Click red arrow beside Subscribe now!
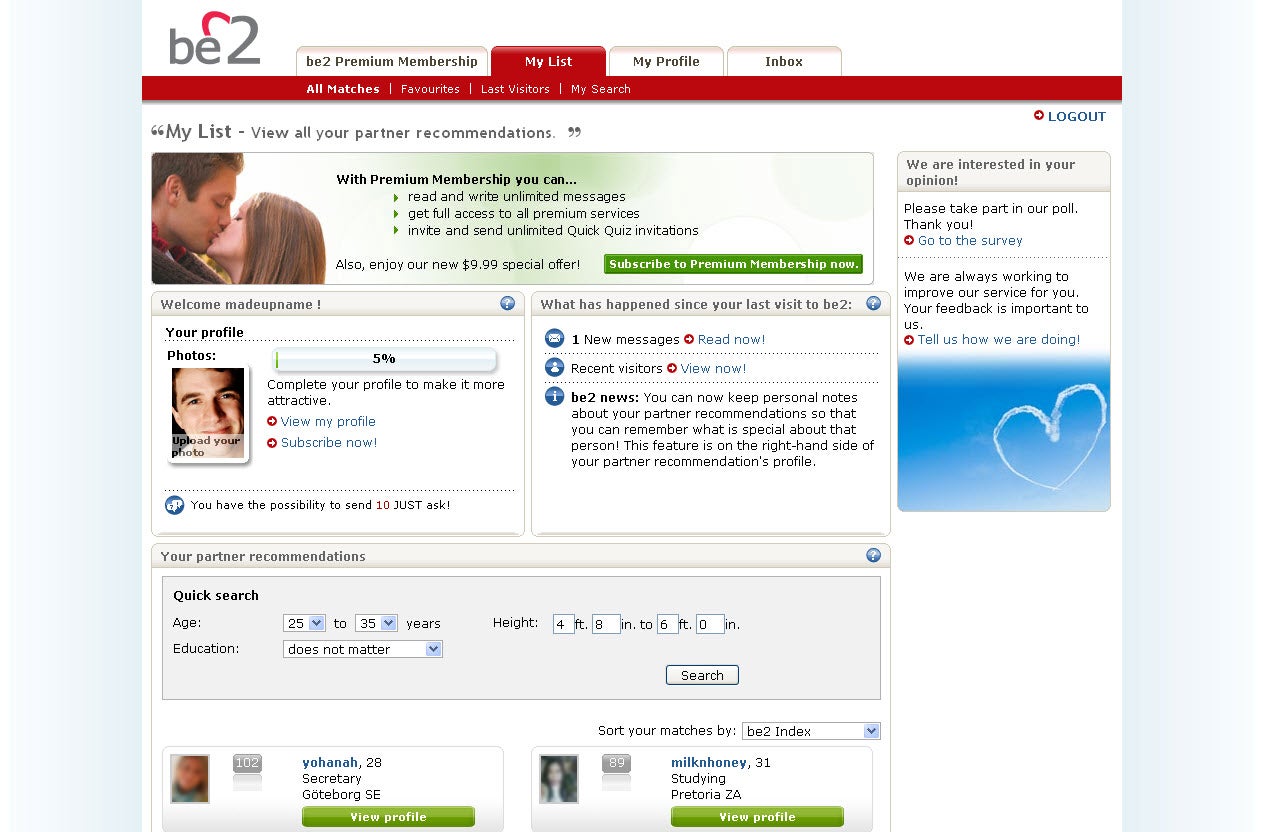 click(x=272, y=443)
